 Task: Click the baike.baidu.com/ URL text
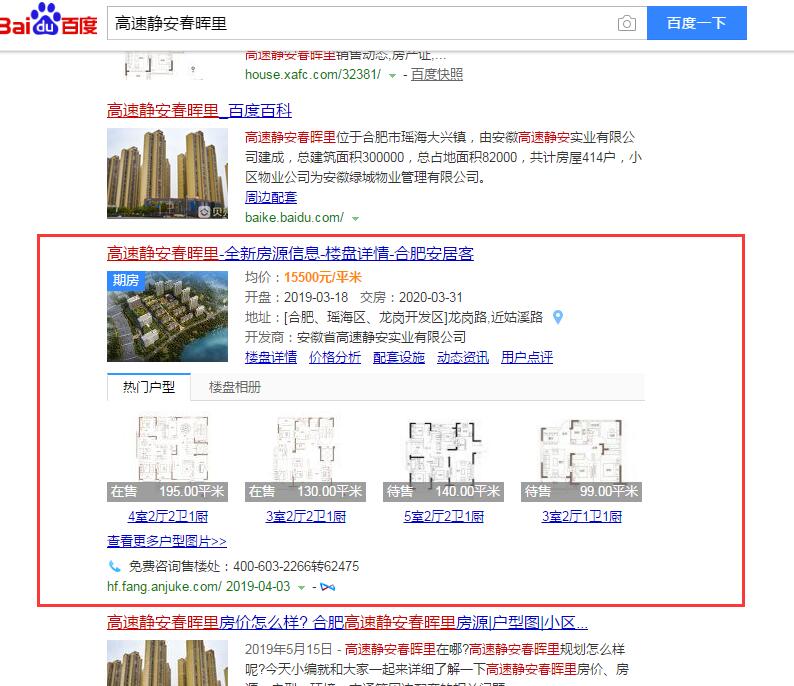pos(294,218)
